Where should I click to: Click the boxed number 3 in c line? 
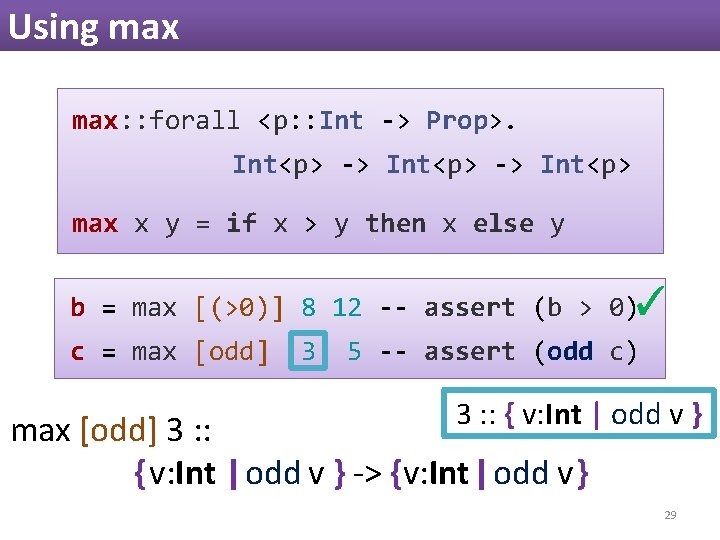pos(308,351)
